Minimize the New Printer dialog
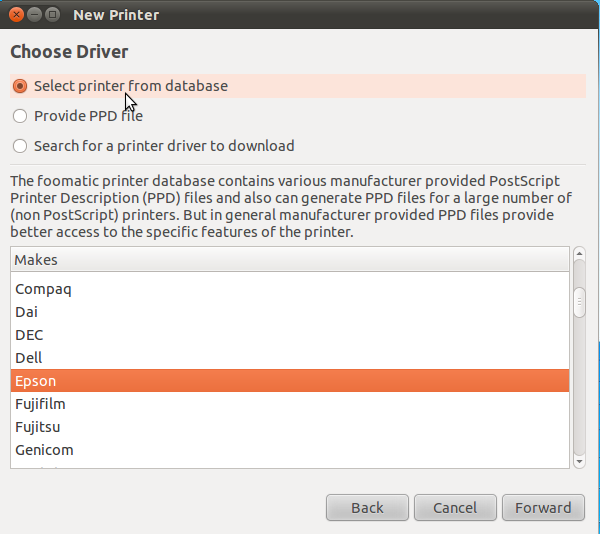Screen dimensions: 600x534 click(x=38, y=15)
